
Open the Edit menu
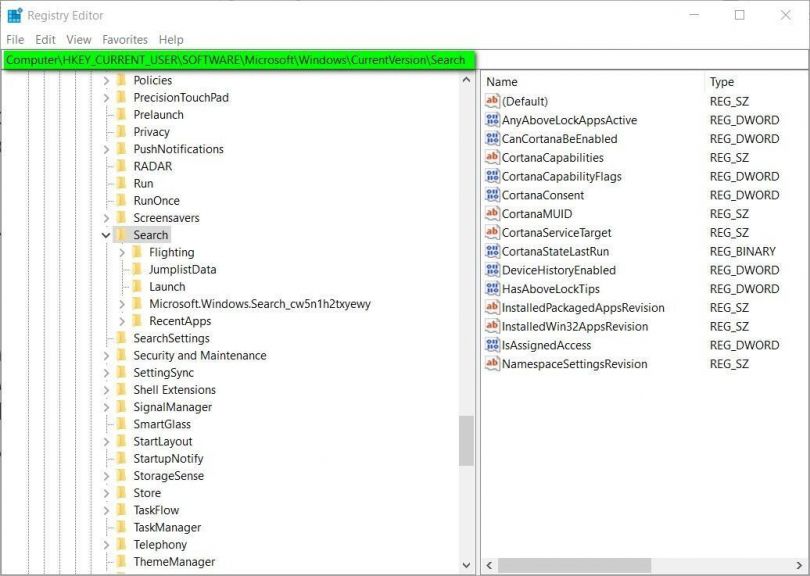click(45, 39)
